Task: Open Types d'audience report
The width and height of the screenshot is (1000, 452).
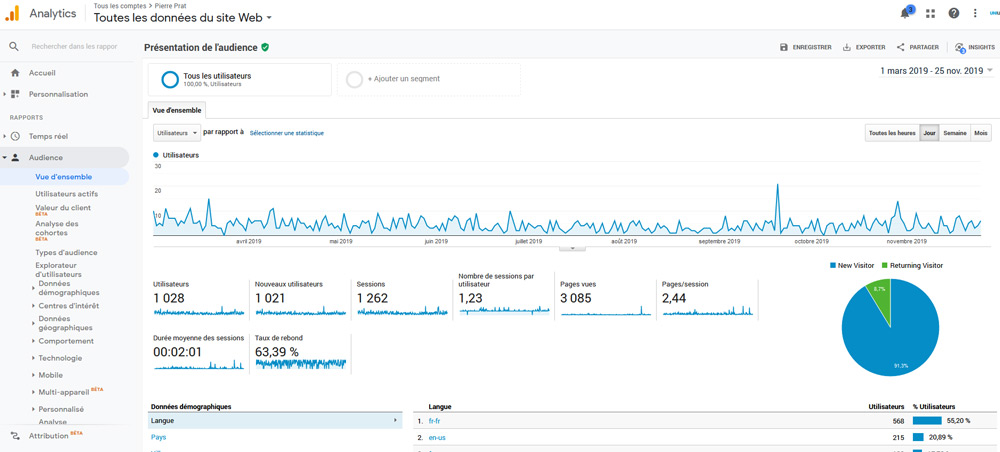Action: click(66, 252)
